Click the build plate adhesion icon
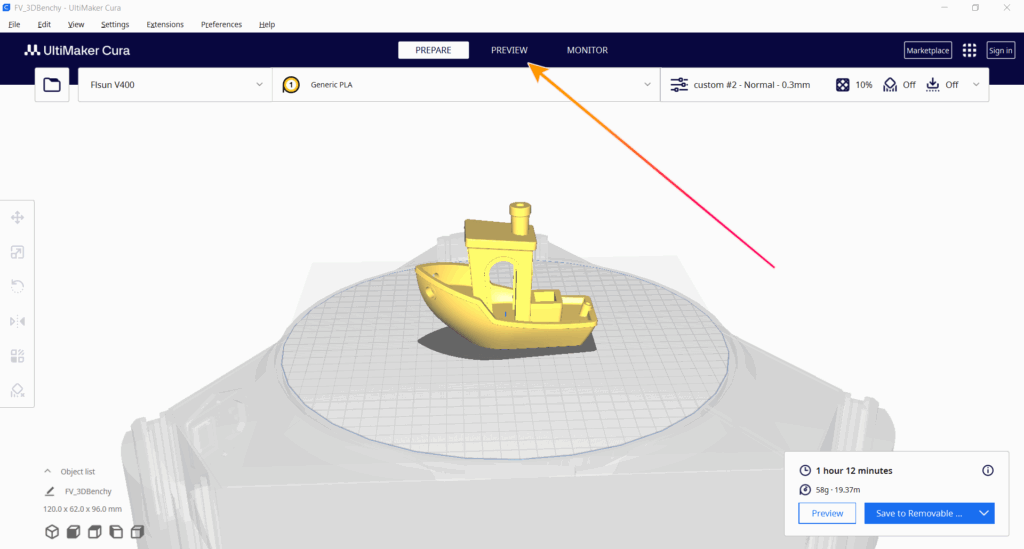 click(933, 85)
